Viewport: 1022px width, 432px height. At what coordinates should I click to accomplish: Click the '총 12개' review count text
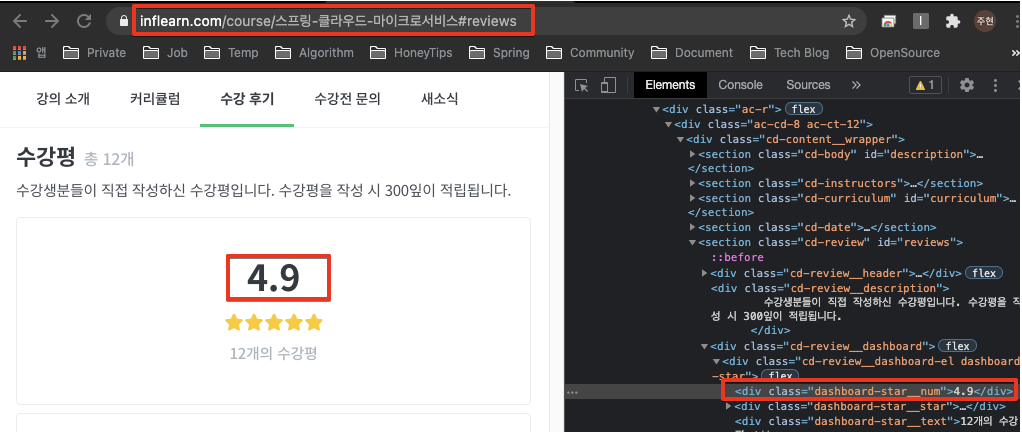110,158
